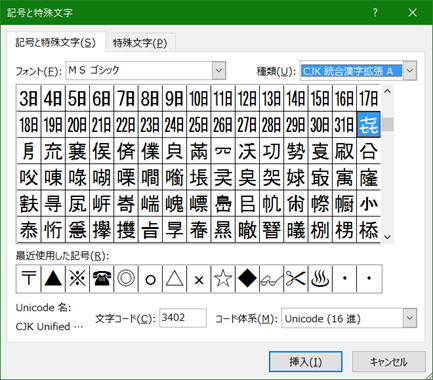Select the 31日 character cell
The width and height of the screenshot is (433, 380).
click(345, 125)
